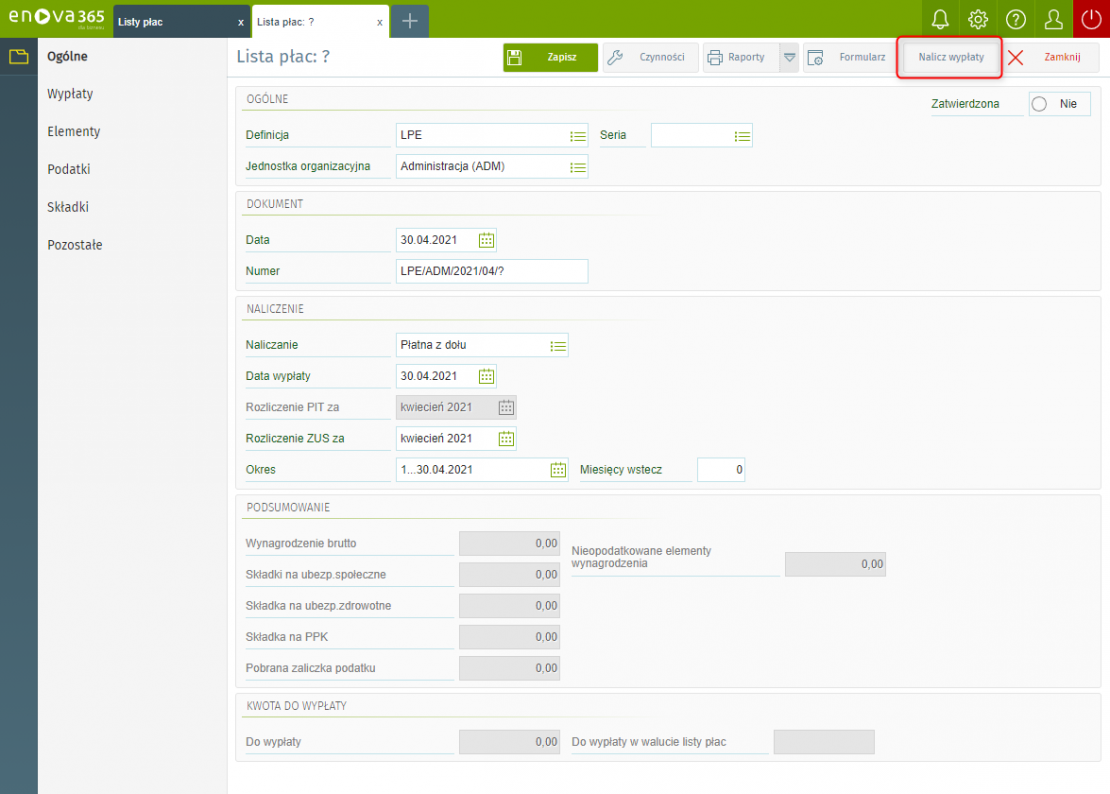Open calendar picker for Data field
The height and width of the screenshot is (794, 1110).
click(x=486, y=240)
